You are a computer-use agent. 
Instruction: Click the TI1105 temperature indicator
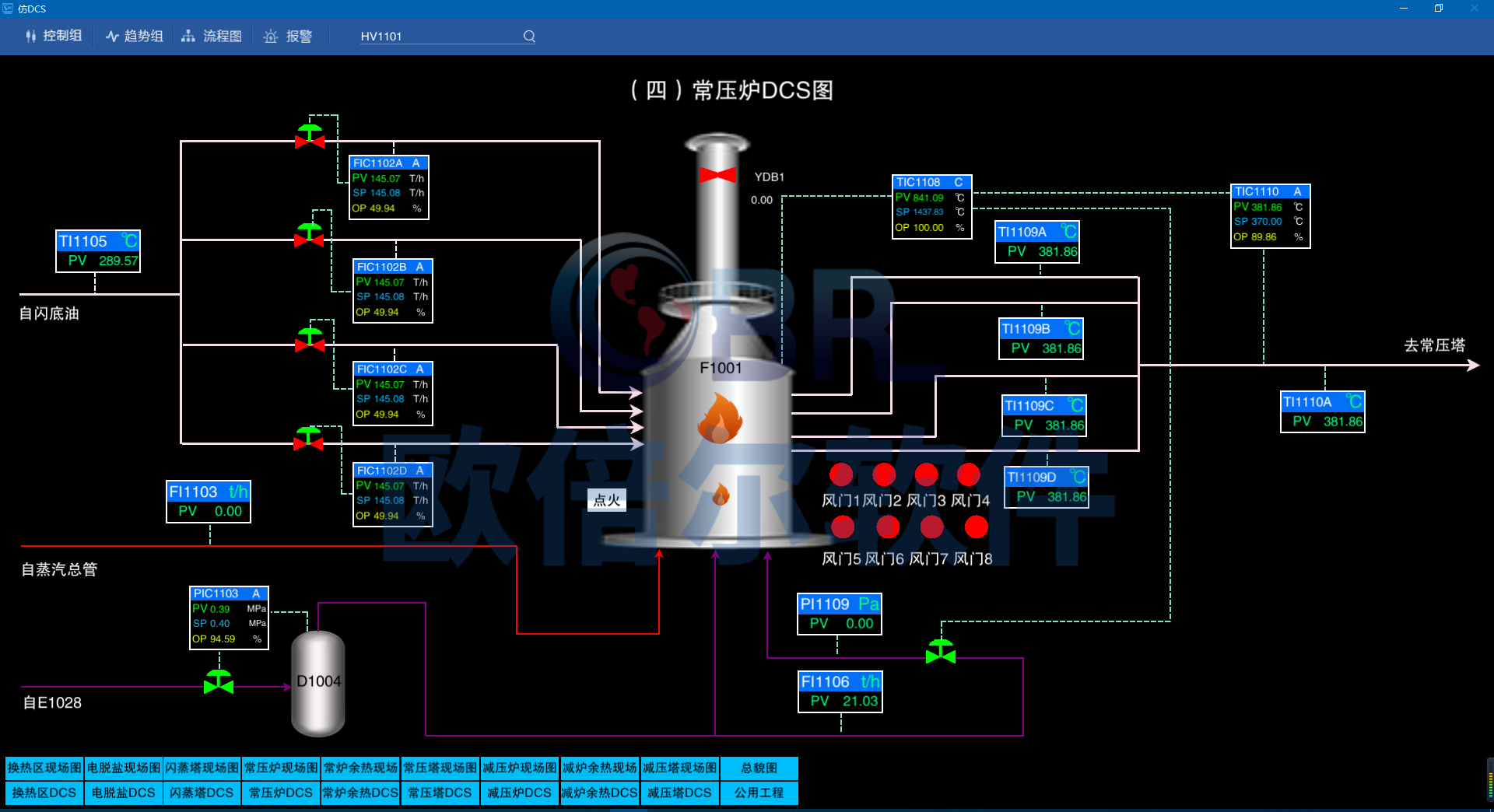[x=98, y=250]
